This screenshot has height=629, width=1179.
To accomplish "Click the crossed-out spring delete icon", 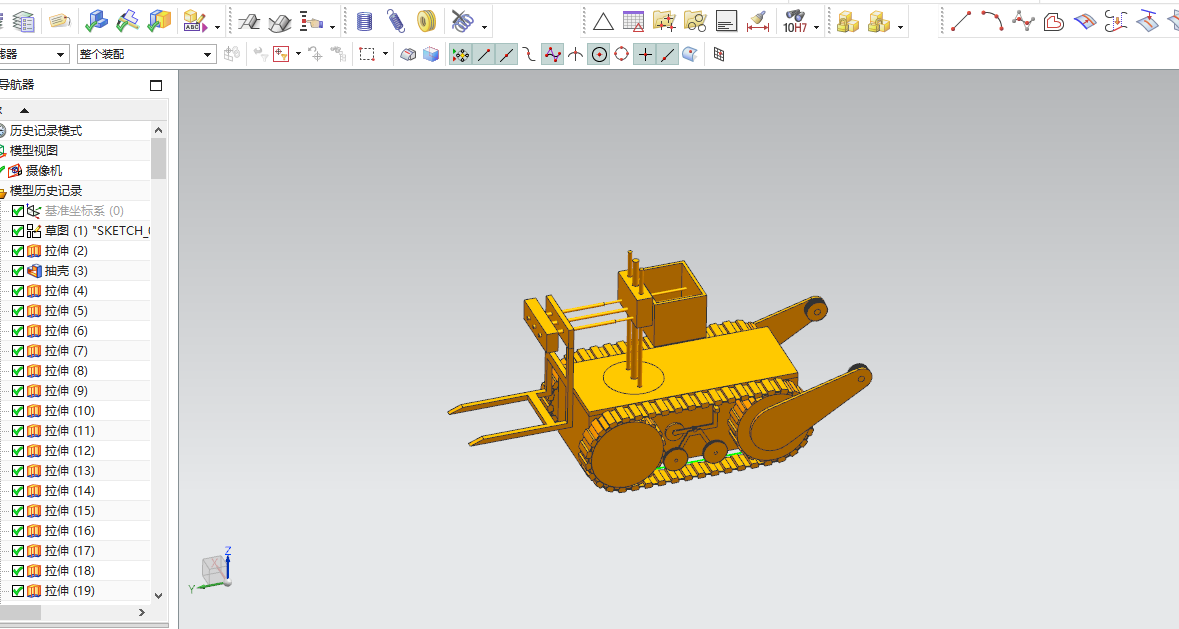I will [x=462, y=21].
